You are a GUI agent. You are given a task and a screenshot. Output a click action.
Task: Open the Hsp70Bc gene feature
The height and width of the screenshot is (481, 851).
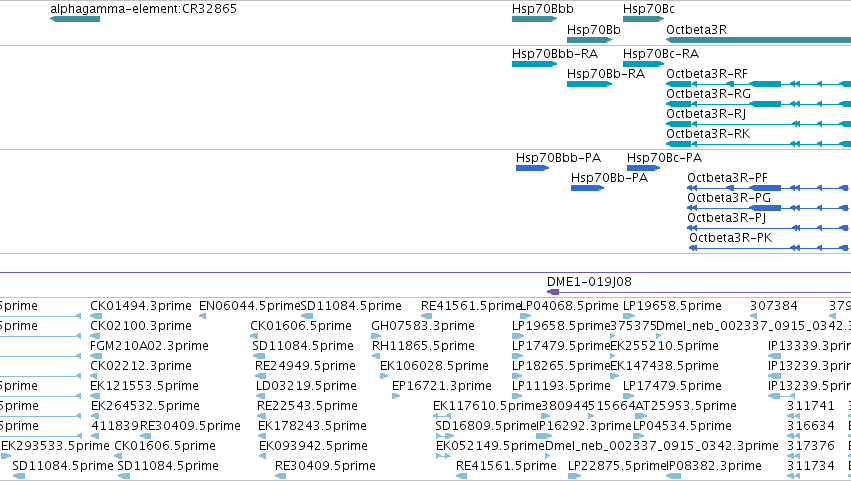pos(643,19)
